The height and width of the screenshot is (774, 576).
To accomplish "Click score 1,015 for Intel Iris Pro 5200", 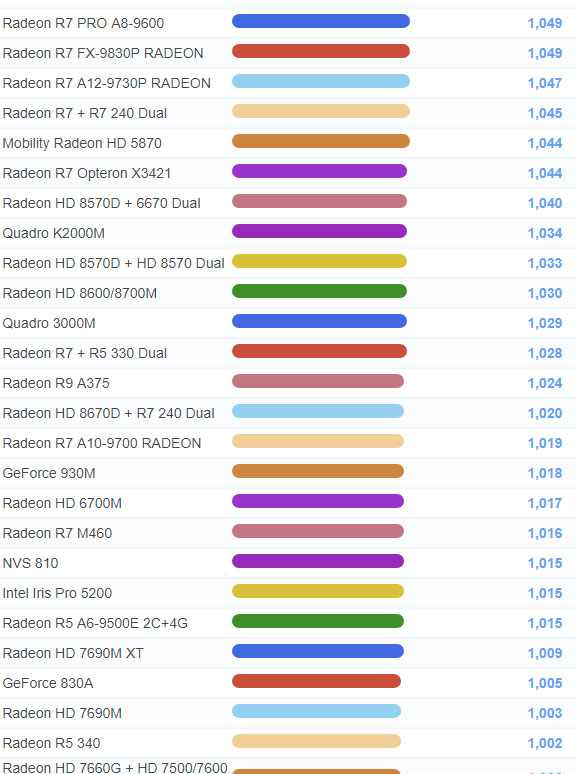I will (x=545, y=593).
